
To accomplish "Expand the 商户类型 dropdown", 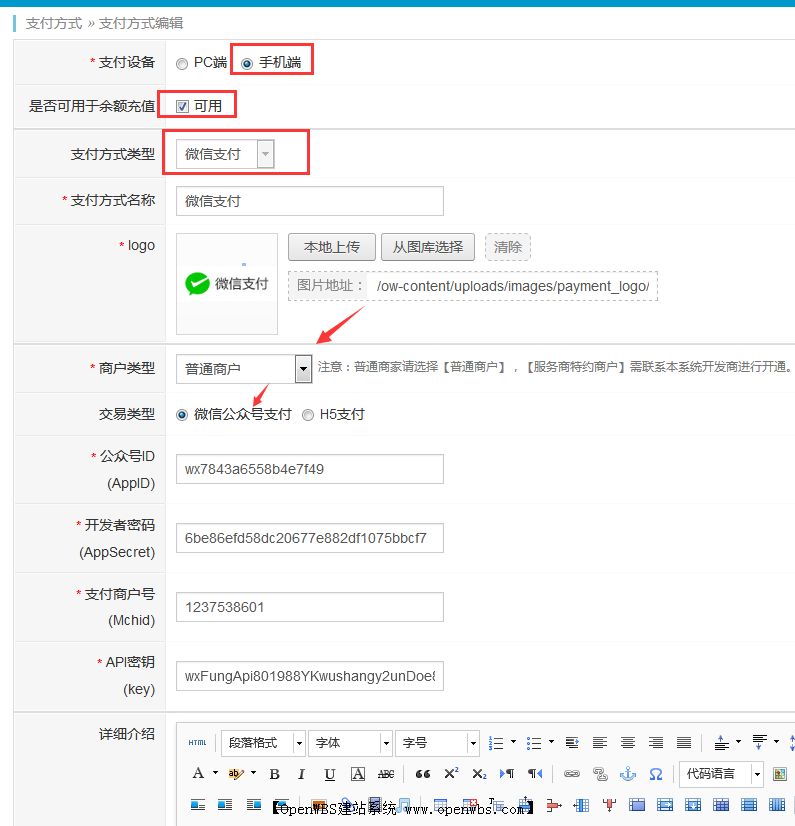I will pos(304,369).
